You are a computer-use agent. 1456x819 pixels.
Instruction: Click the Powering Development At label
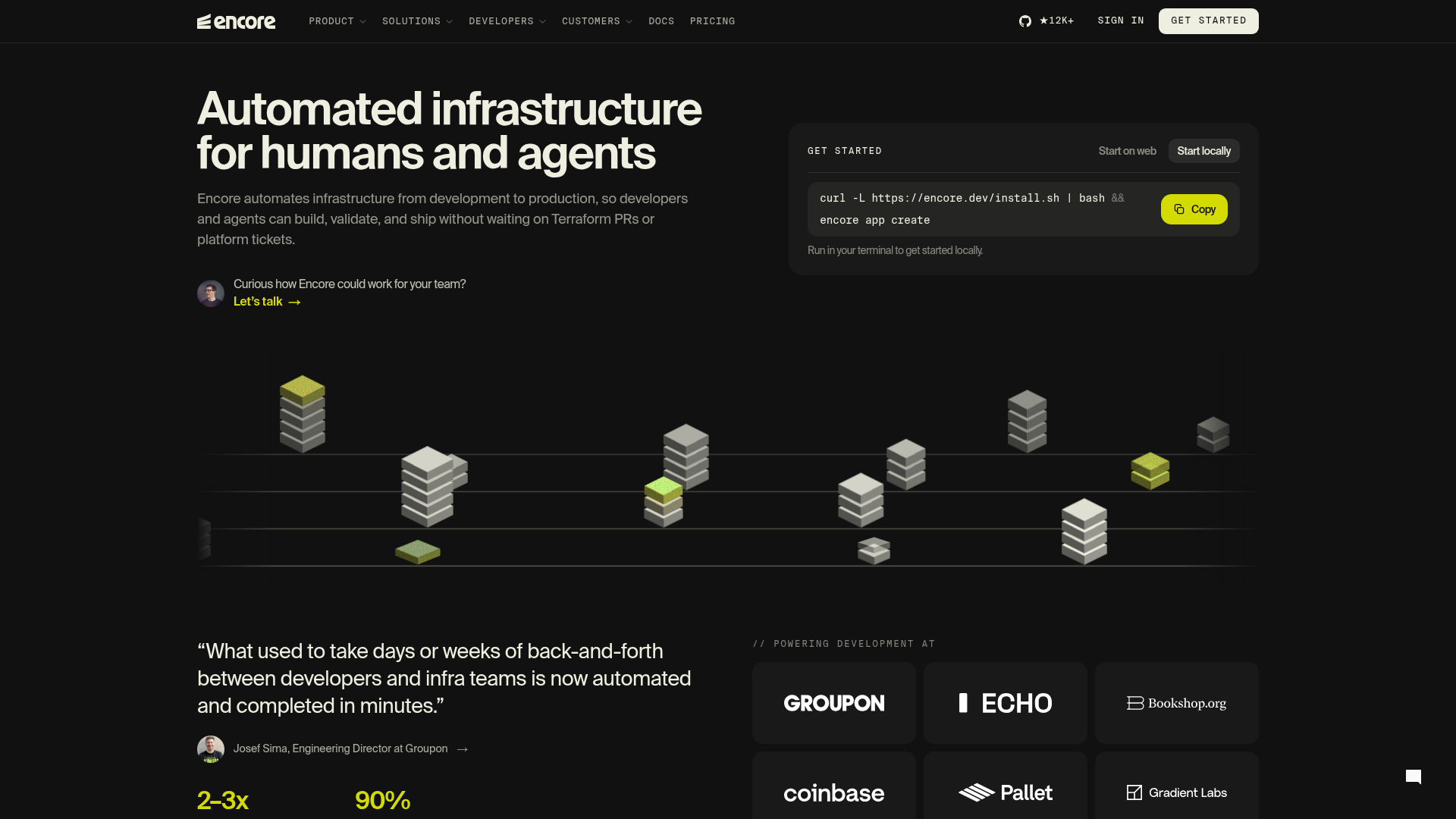[x=844, y=644]
